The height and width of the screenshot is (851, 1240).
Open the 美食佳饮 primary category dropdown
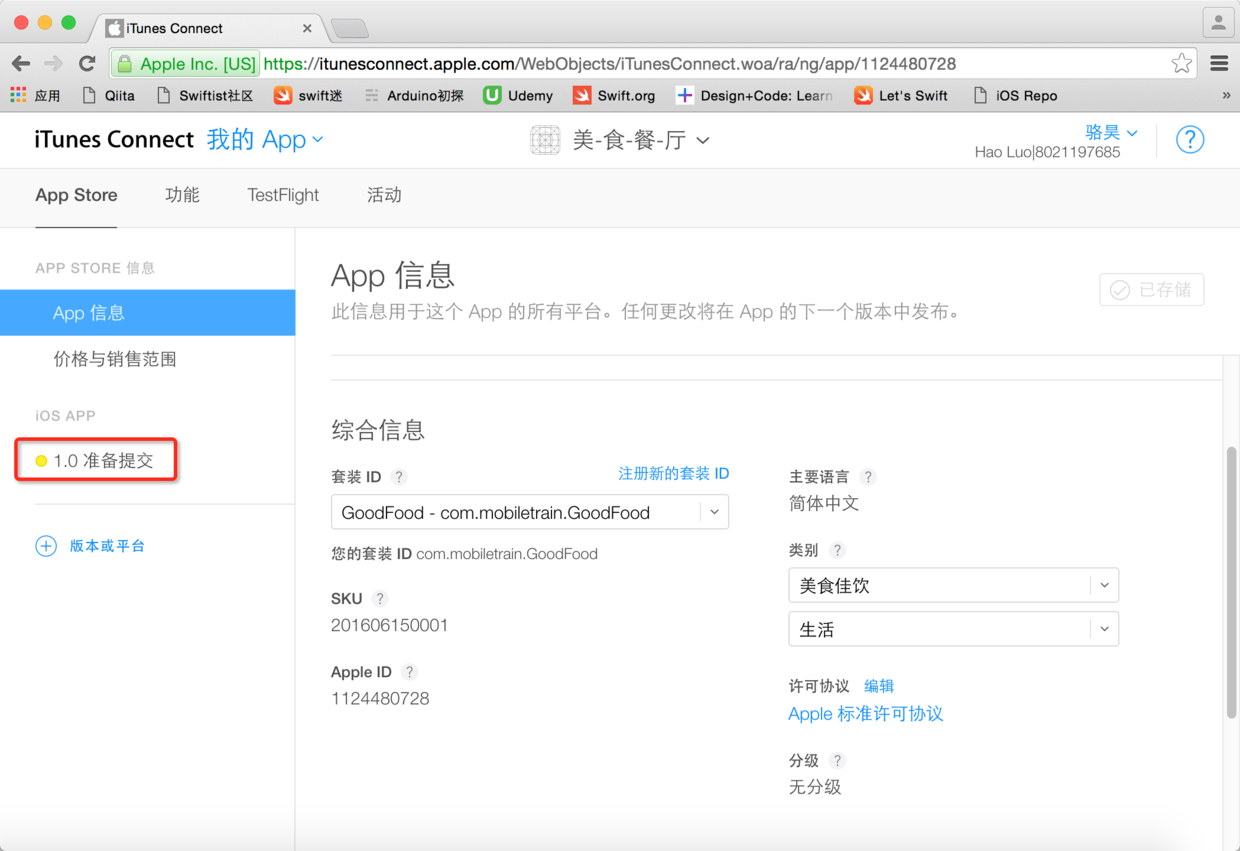pos(954,585)
